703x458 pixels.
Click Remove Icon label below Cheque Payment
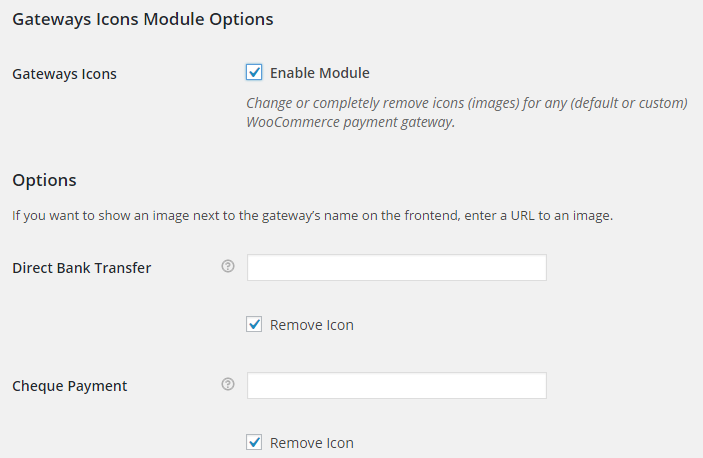point(312,443)
